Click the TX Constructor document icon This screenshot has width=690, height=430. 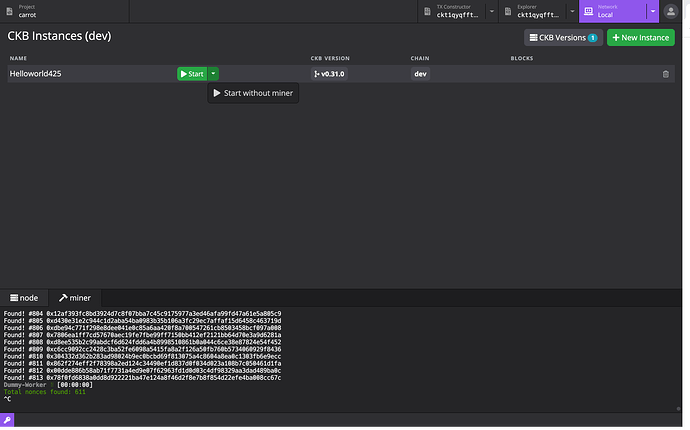[427, 11]
